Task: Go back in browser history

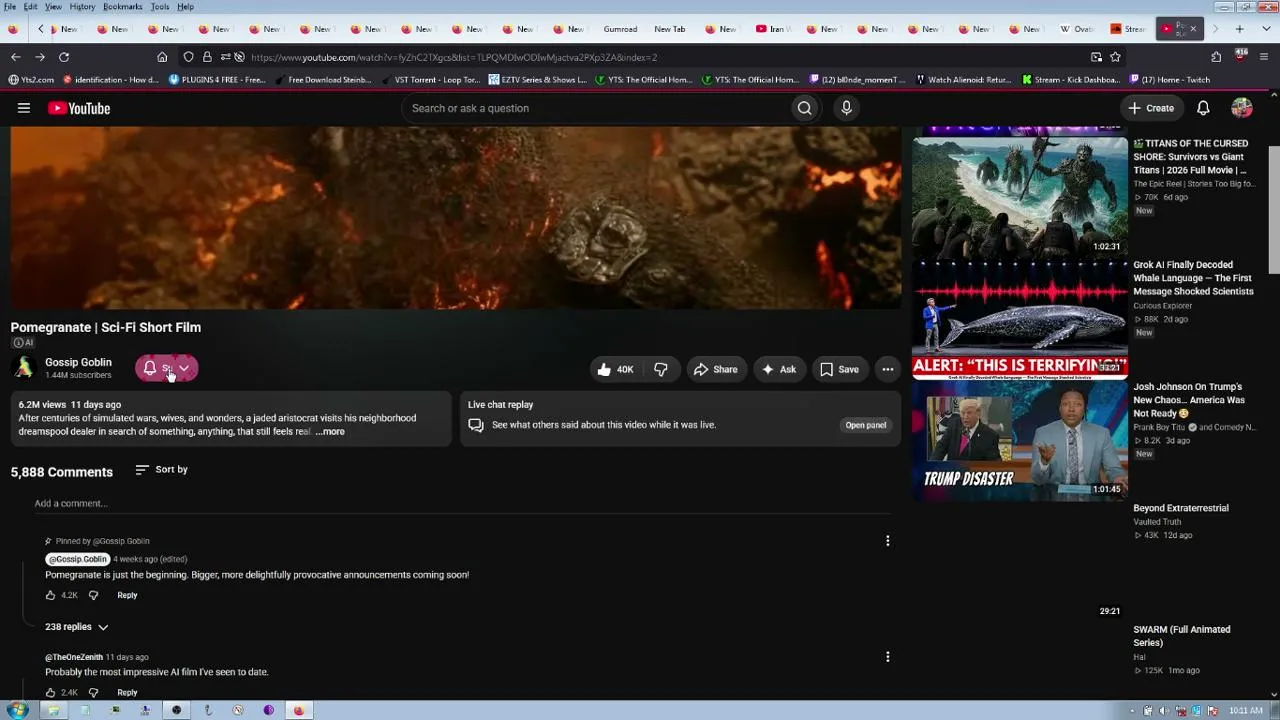Action: (x=15, y=57)
